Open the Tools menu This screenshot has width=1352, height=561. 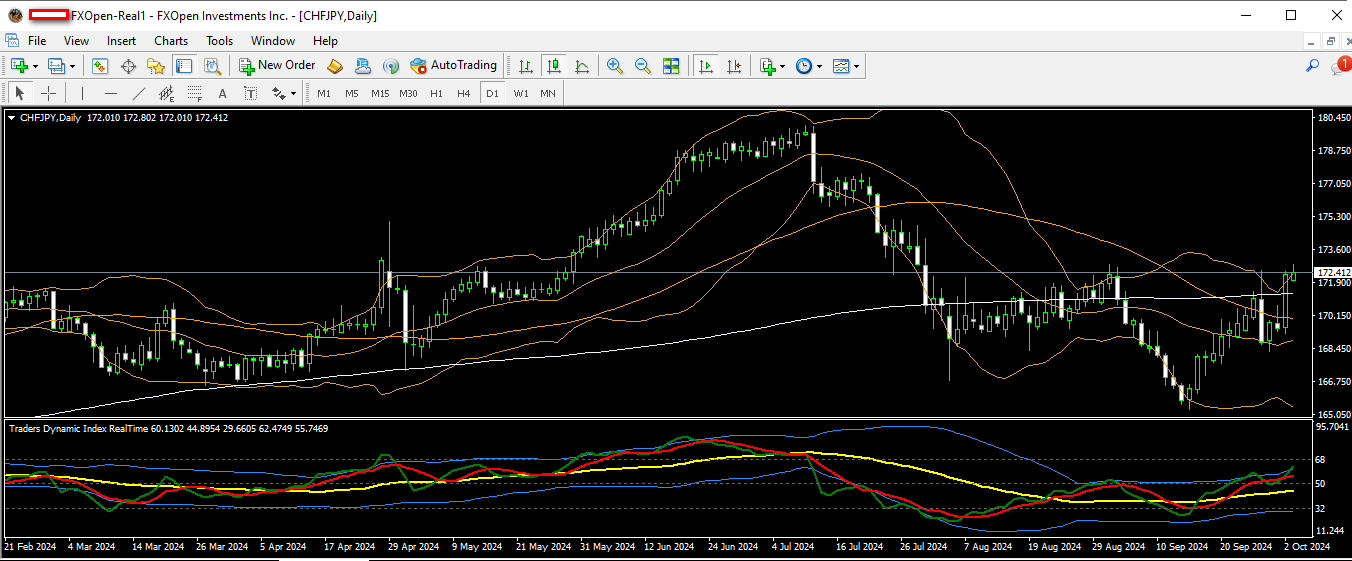pos(219,41)
